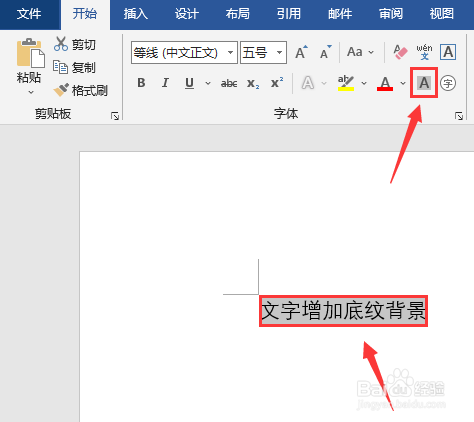Click the Paste clipboard icon

pos(30,53)
